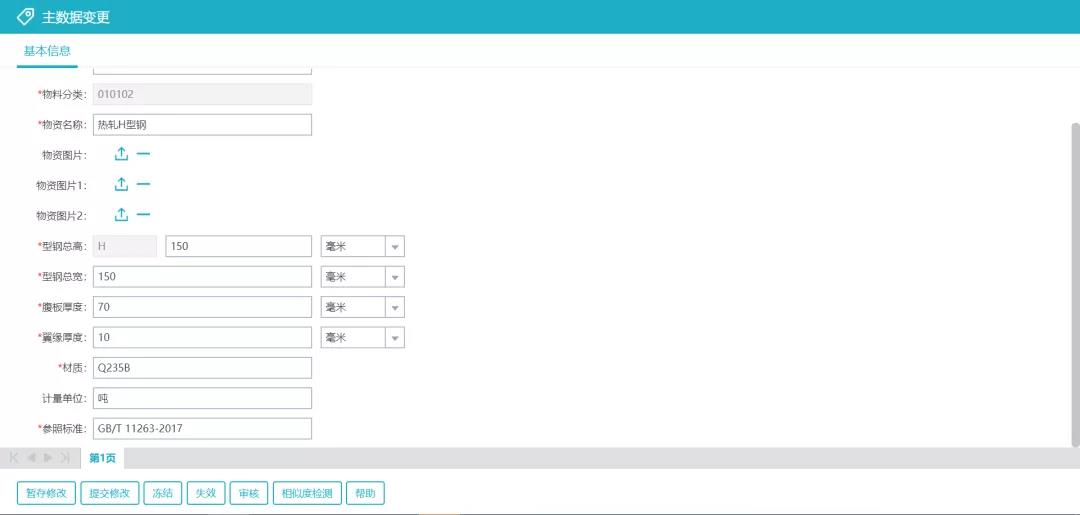Click the tag icon beside 主数据变更 title
Viewport: 1080px width, 515px height.
tap(25, 17)
